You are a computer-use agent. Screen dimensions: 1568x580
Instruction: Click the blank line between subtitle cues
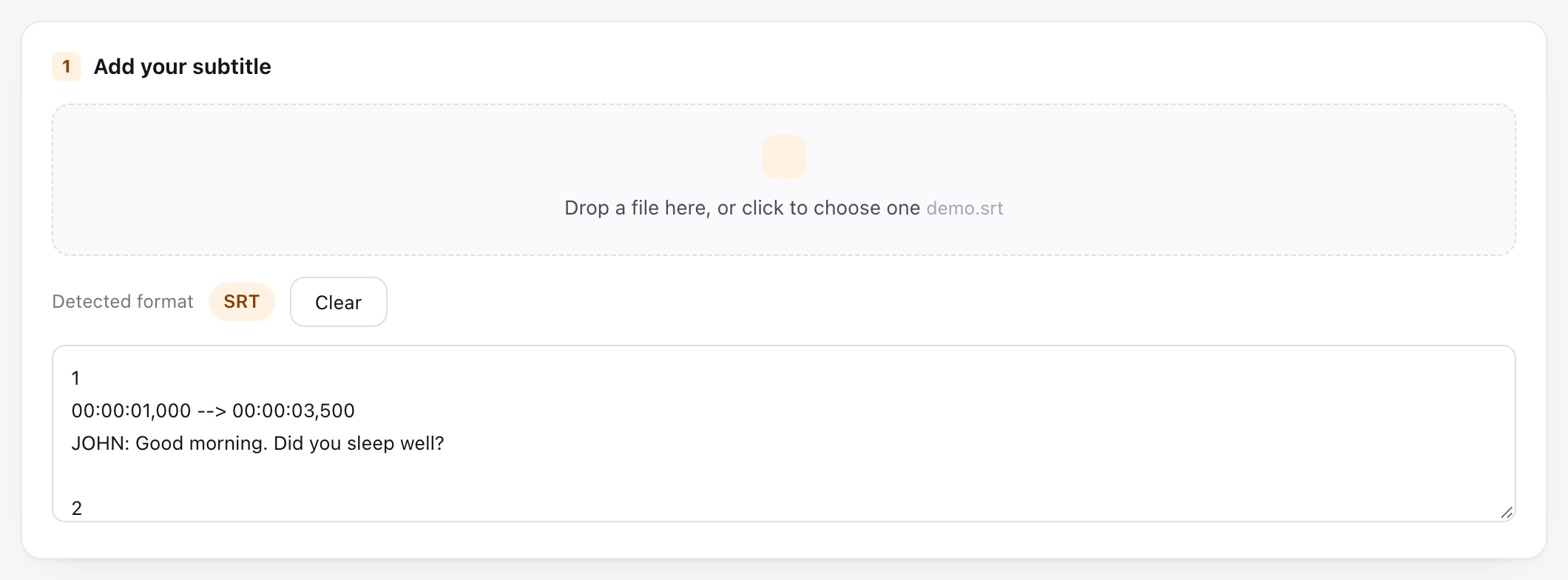click(784, 476)
